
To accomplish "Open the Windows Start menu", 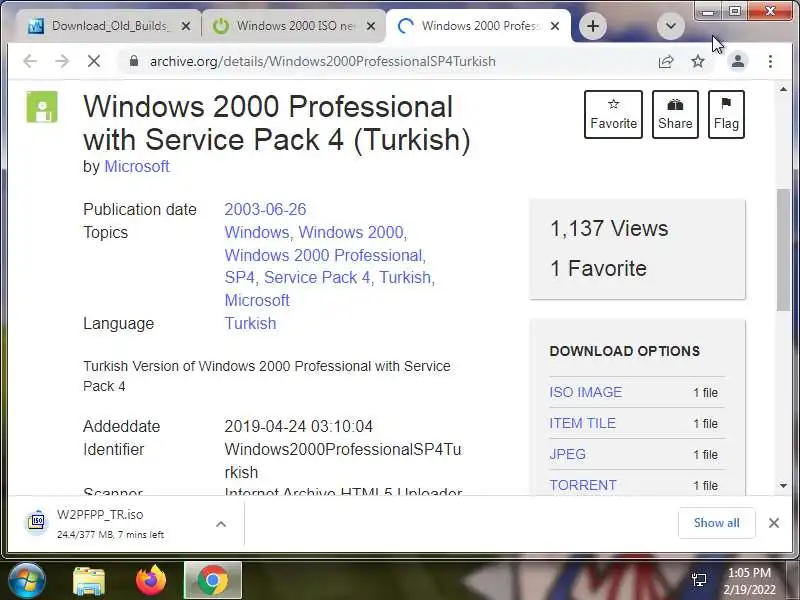I will coord(27,581).
